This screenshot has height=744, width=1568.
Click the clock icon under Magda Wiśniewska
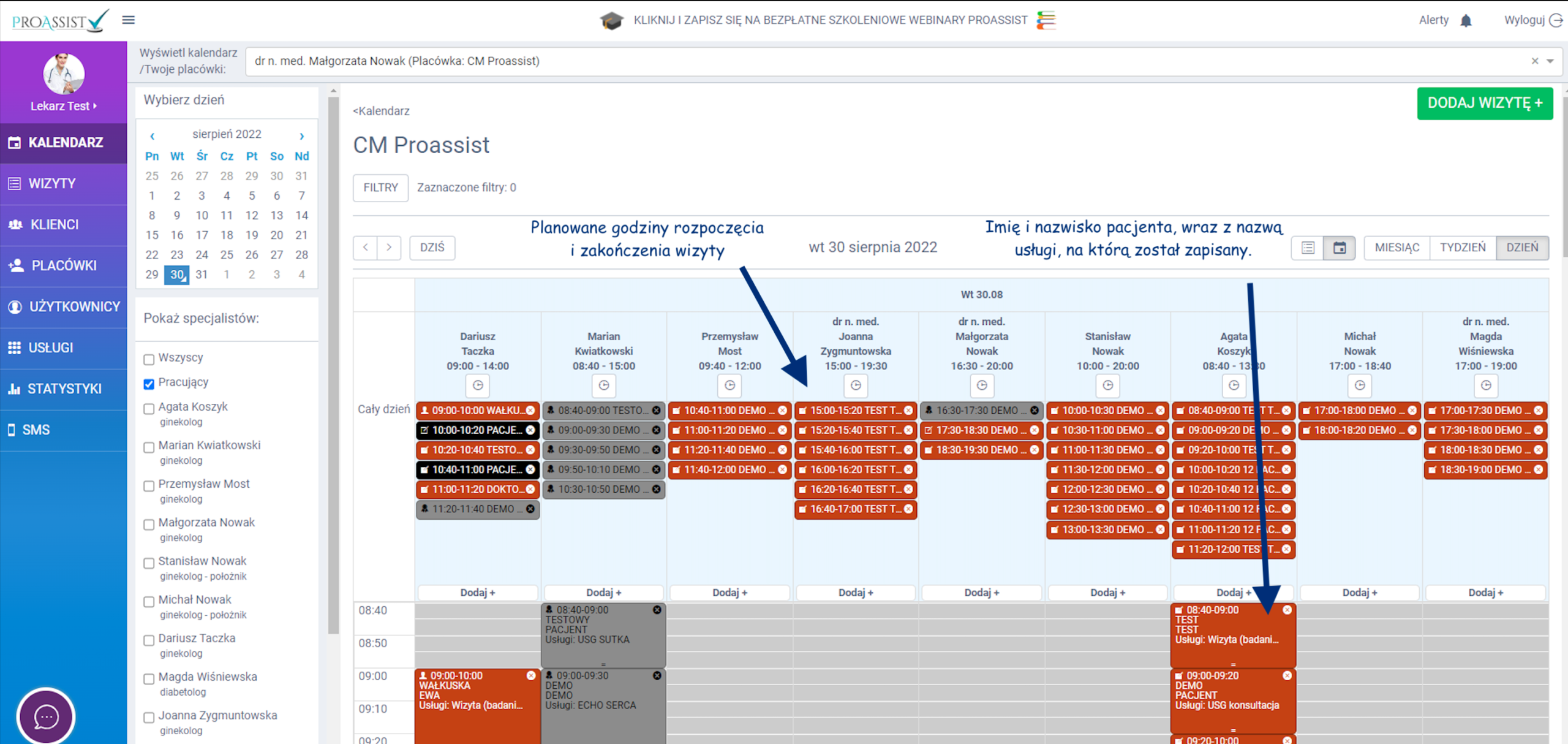(1486, 385)
